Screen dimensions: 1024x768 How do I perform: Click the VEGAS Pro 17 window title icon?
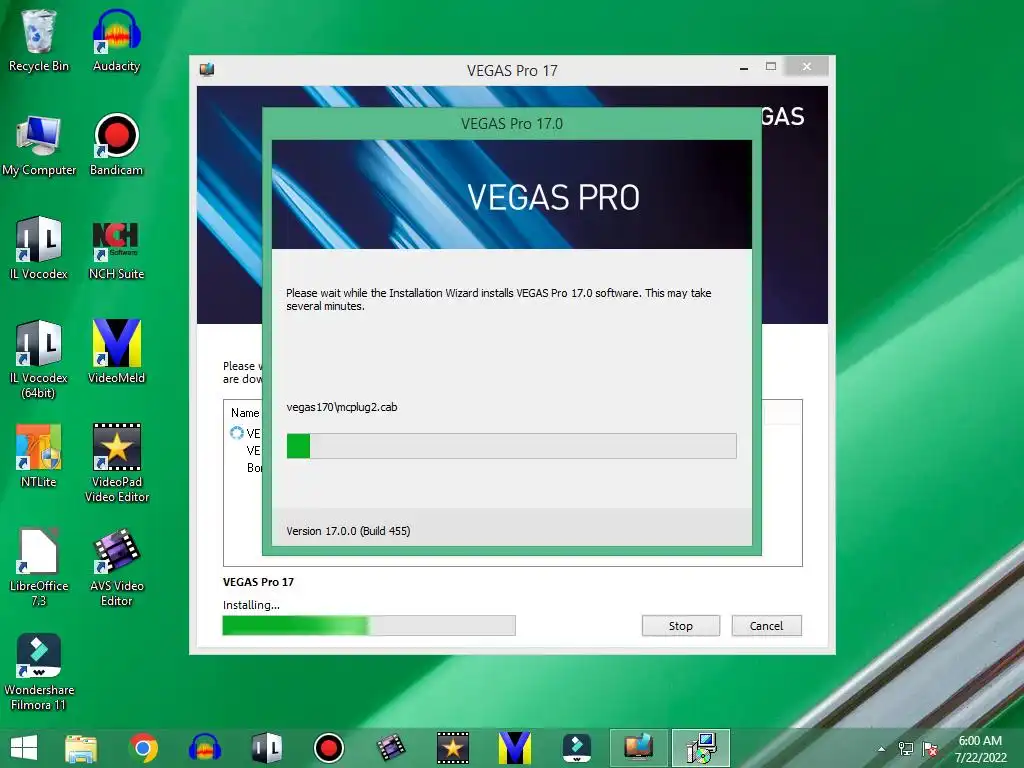pos(207,70)
